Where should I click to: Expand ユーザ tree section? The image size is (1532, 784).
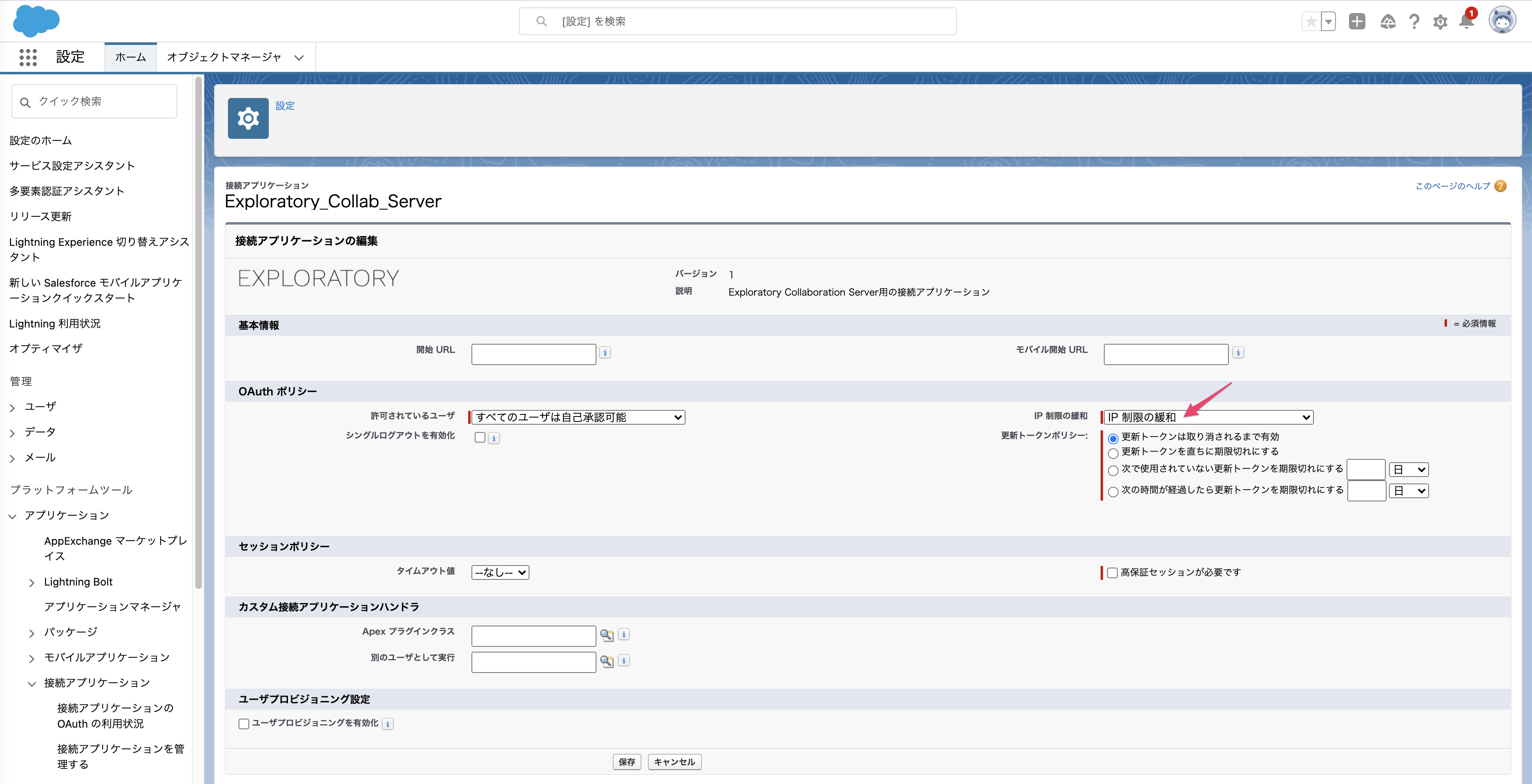pos(13,408)
